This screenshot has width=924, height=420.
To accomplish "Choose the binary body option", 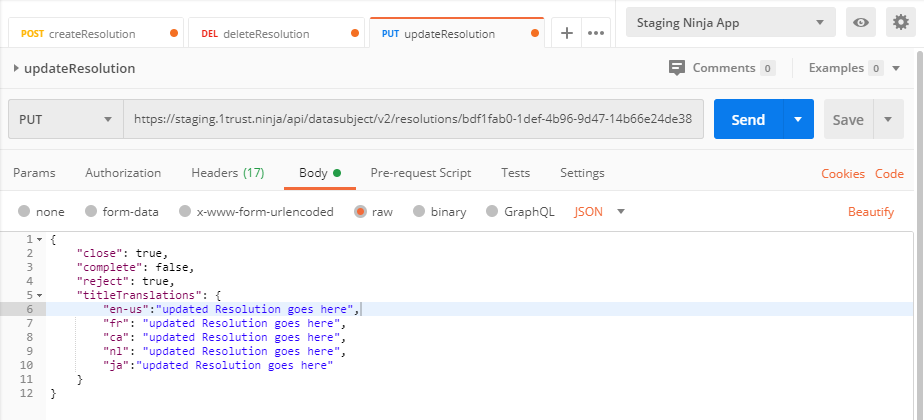I will pos(420,212).
